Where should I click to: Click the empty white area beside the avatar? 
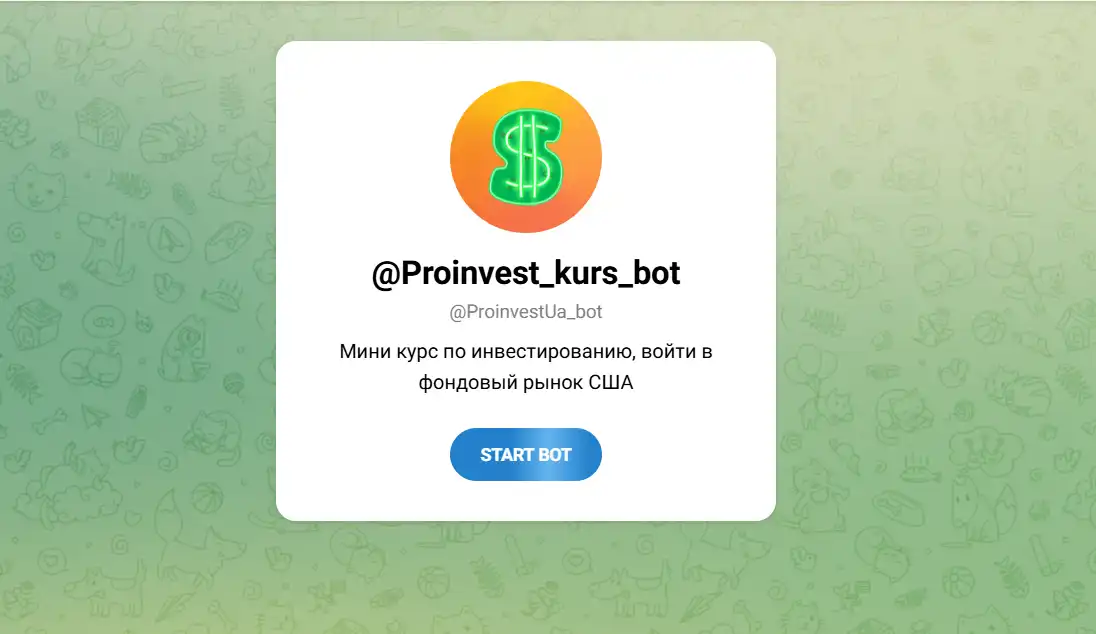[363, 154]
